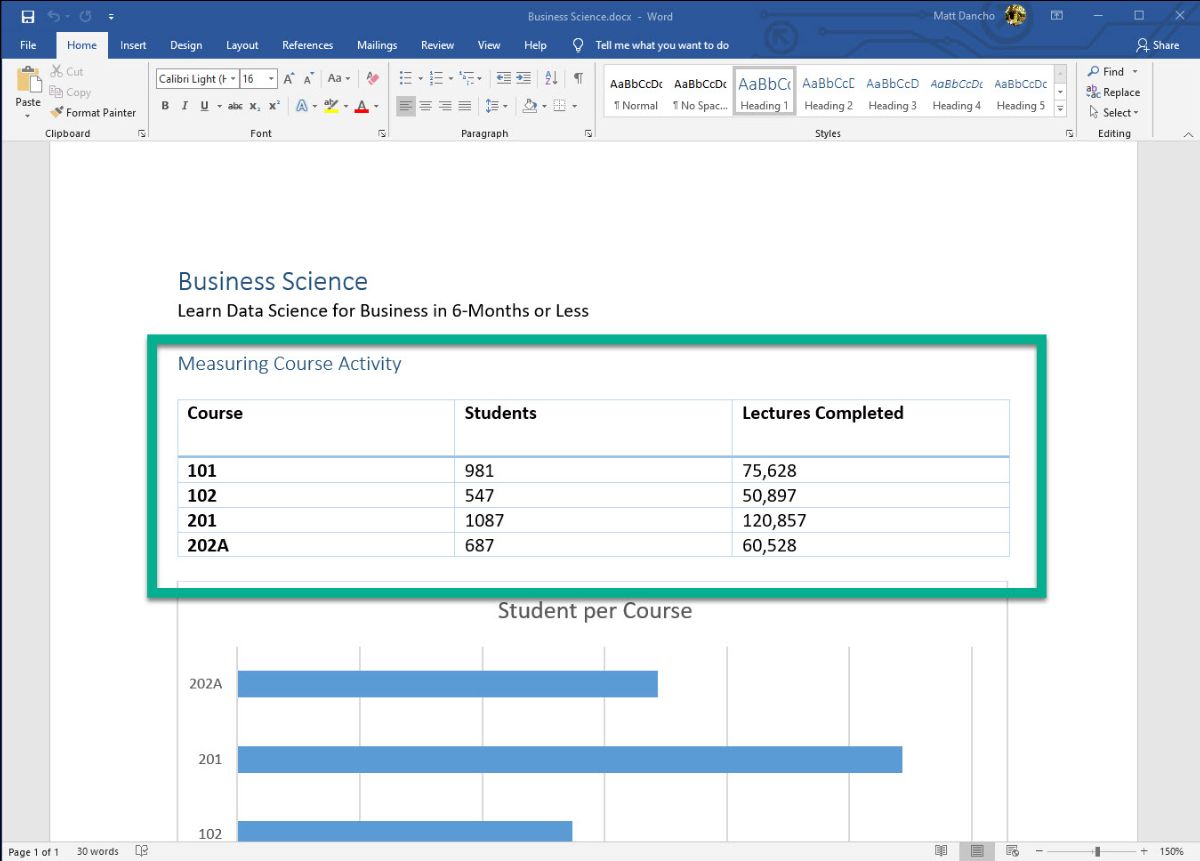Align text right
Screen dimensions: 1200x861
pos(445,106)
